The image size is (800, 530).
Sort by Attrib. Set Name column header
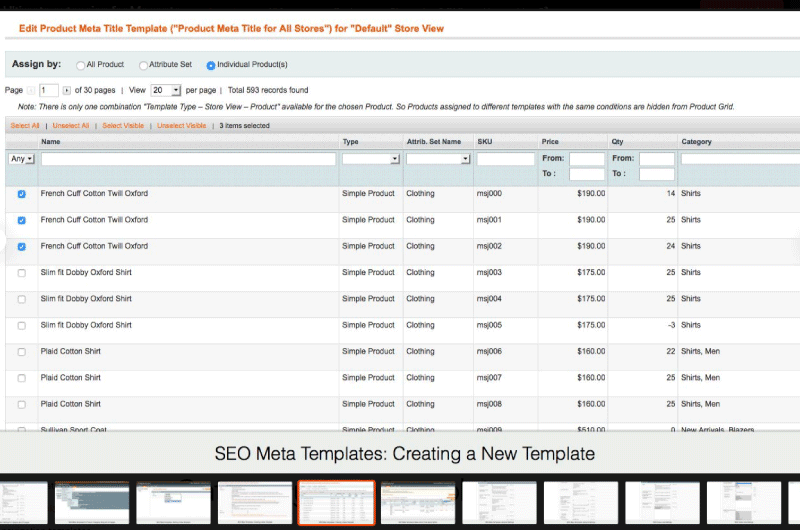434,142
